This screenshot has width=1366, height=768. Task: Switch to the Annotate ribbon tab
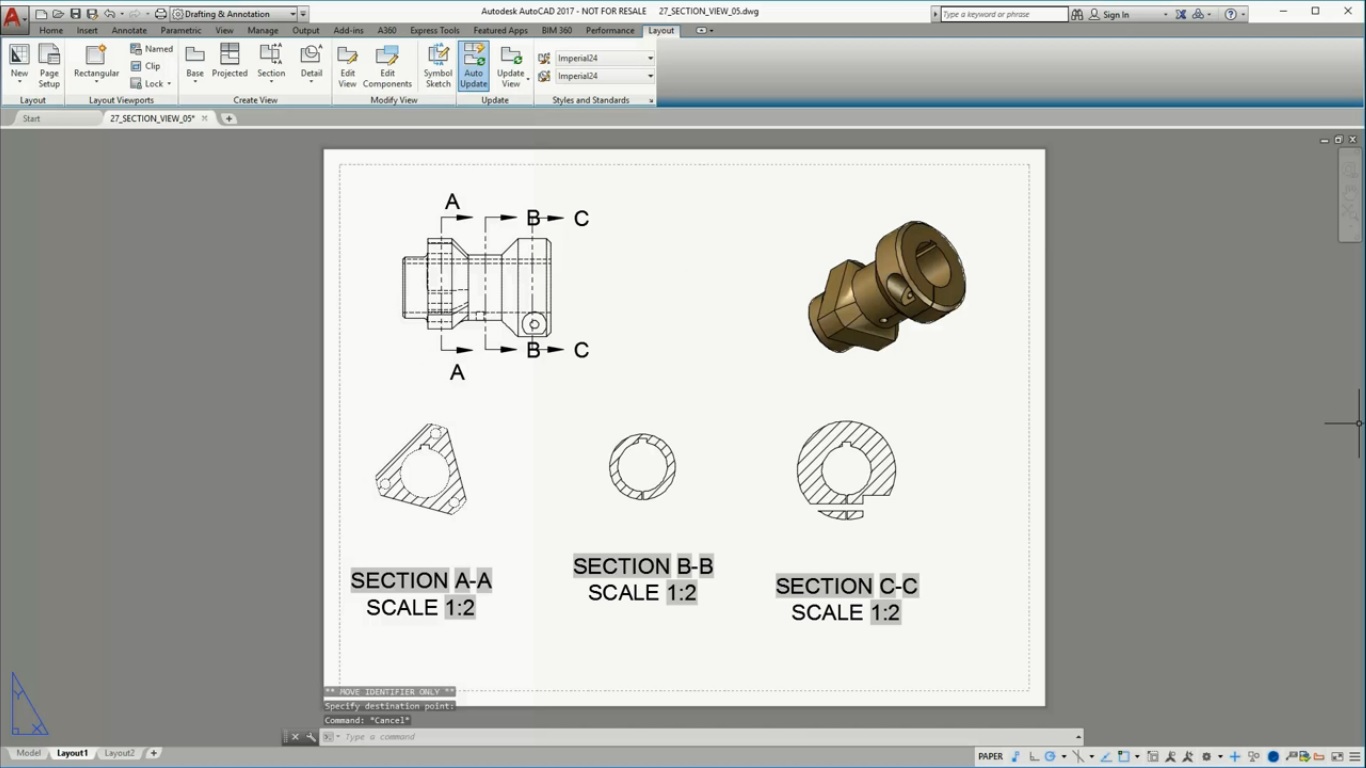(x=128, y=30)
